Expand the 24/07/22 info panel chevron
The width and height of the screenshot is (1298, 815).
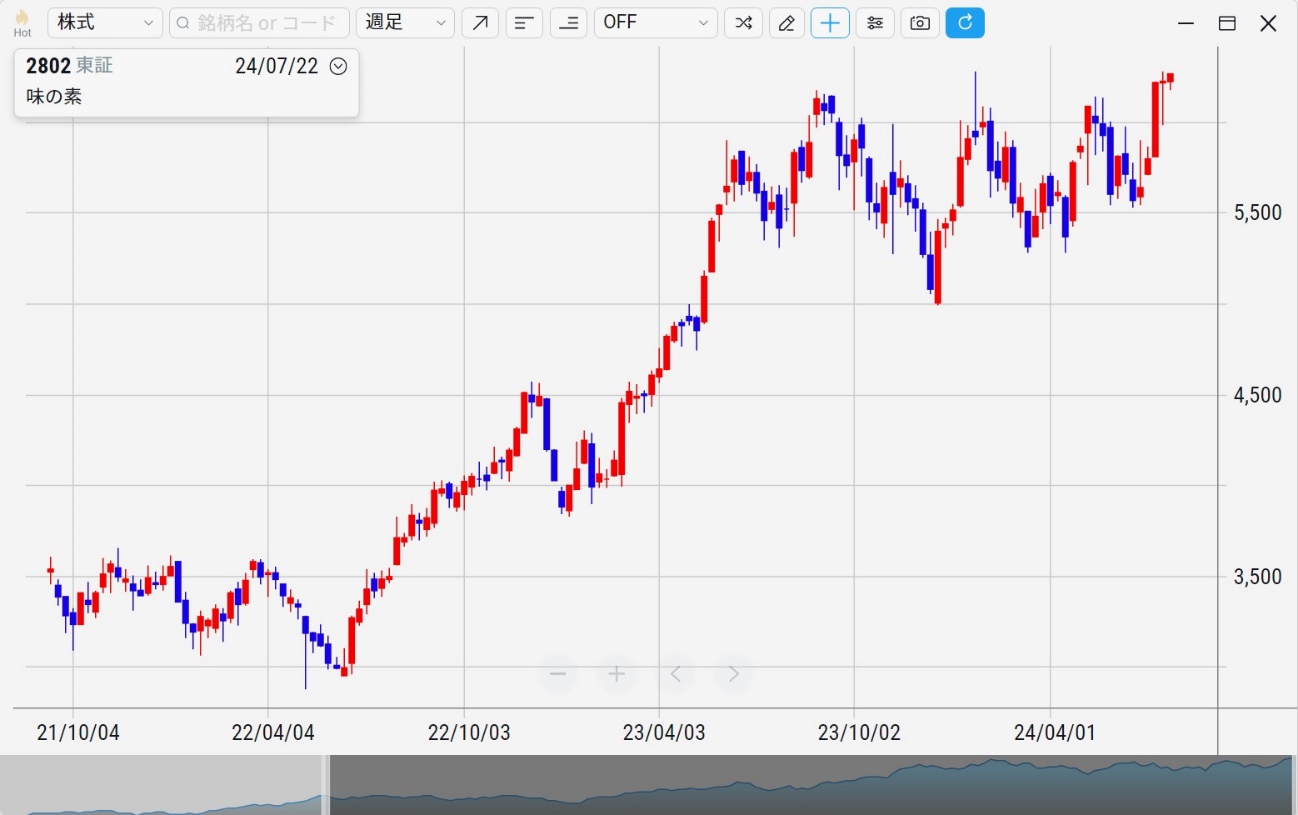[x=338, y=67]
